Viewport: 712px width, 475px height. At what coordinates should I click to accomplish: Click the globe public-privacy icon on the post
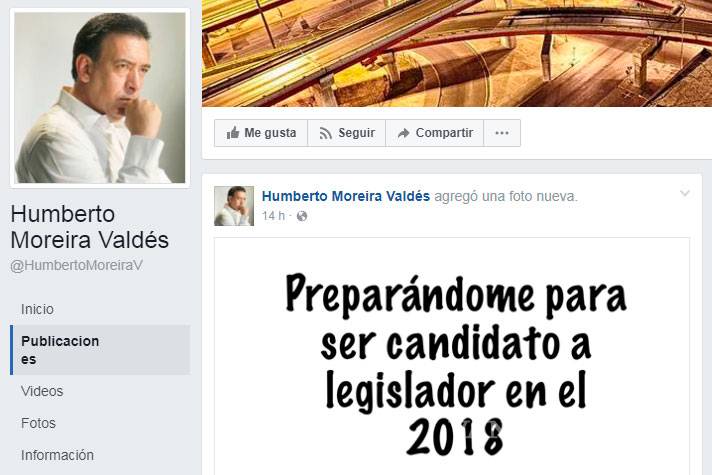point(302,216)
